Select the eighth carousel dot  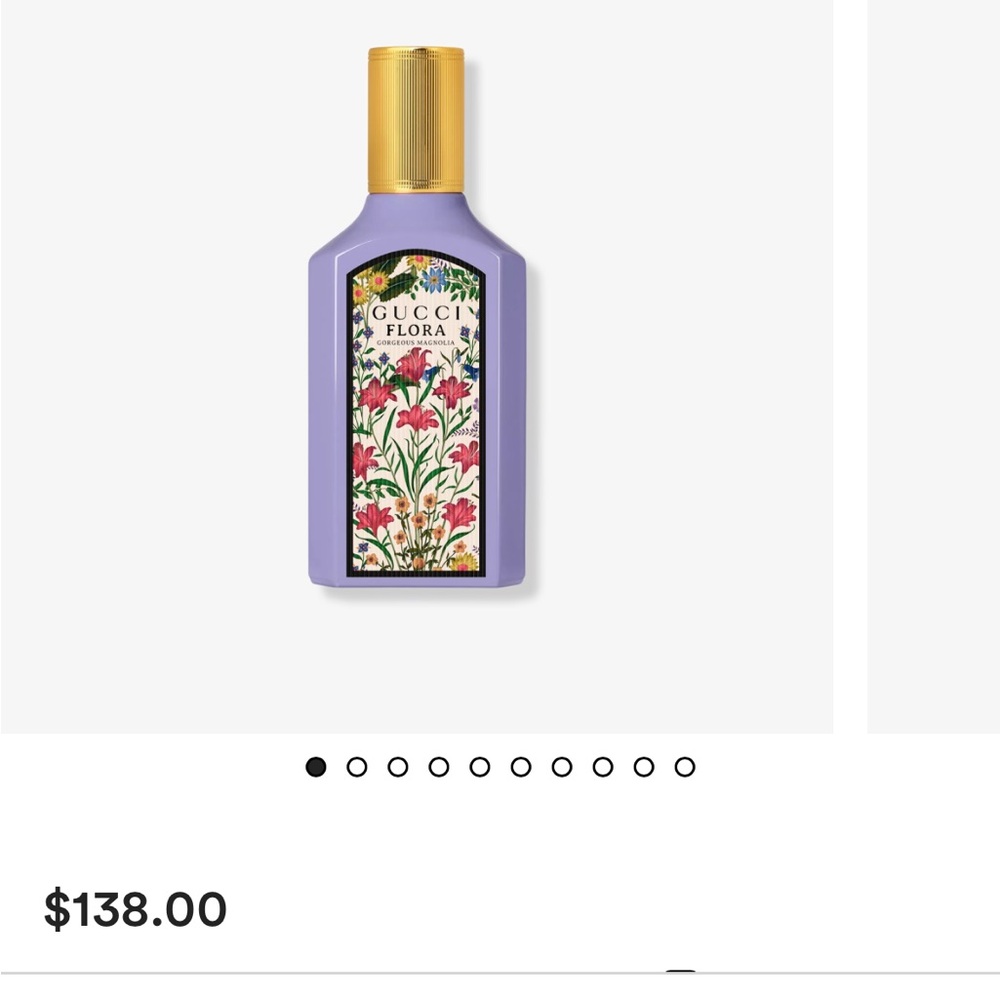(602, 766)
